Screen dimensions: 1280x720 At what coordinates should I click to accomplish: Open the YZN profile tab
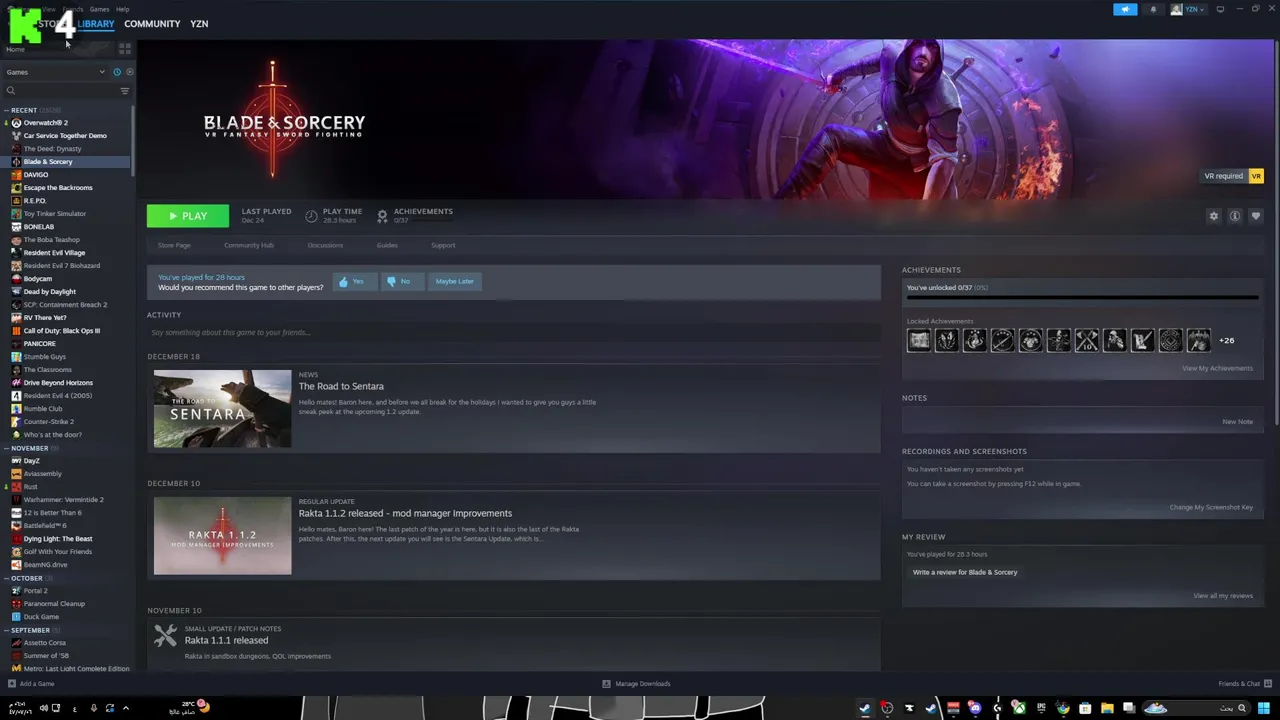(x=199, y=24)
